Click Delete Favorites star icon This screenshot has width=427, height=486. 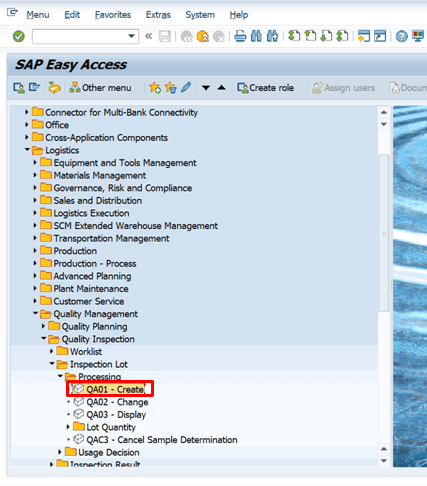pyautogui.click(x=170, y=88)
